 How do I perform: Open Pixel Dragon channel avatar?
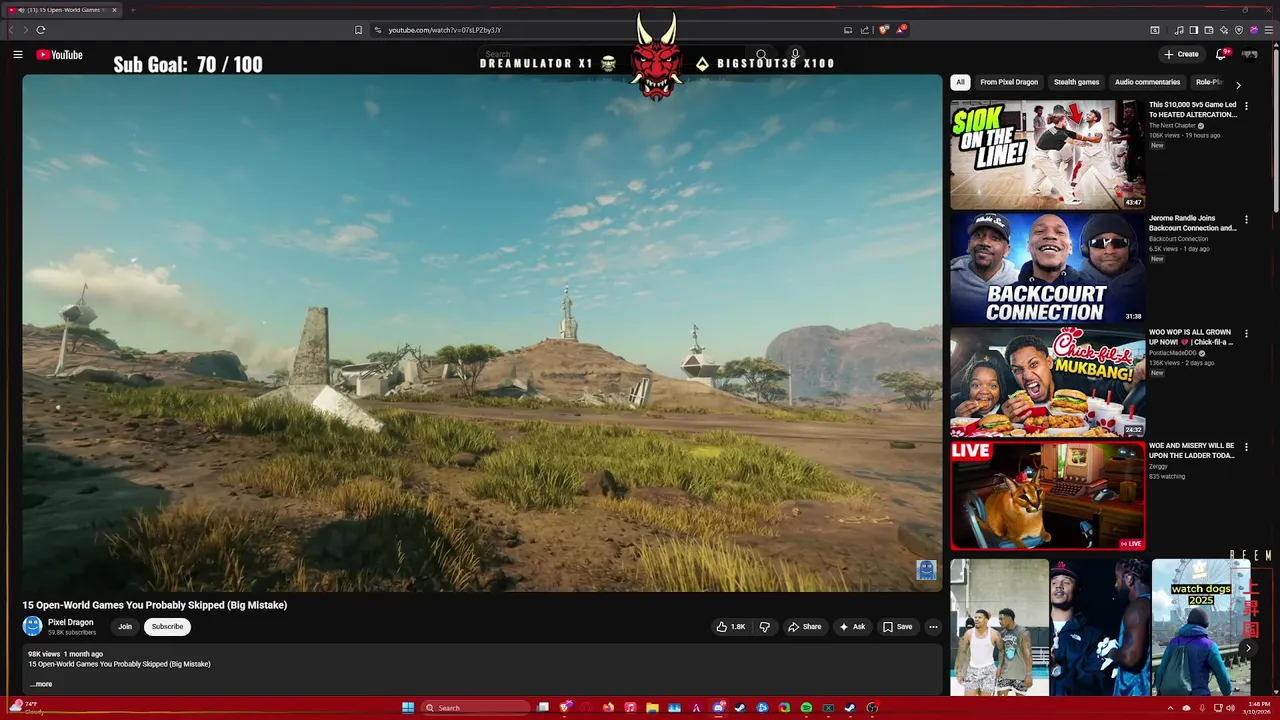[32, 626]
